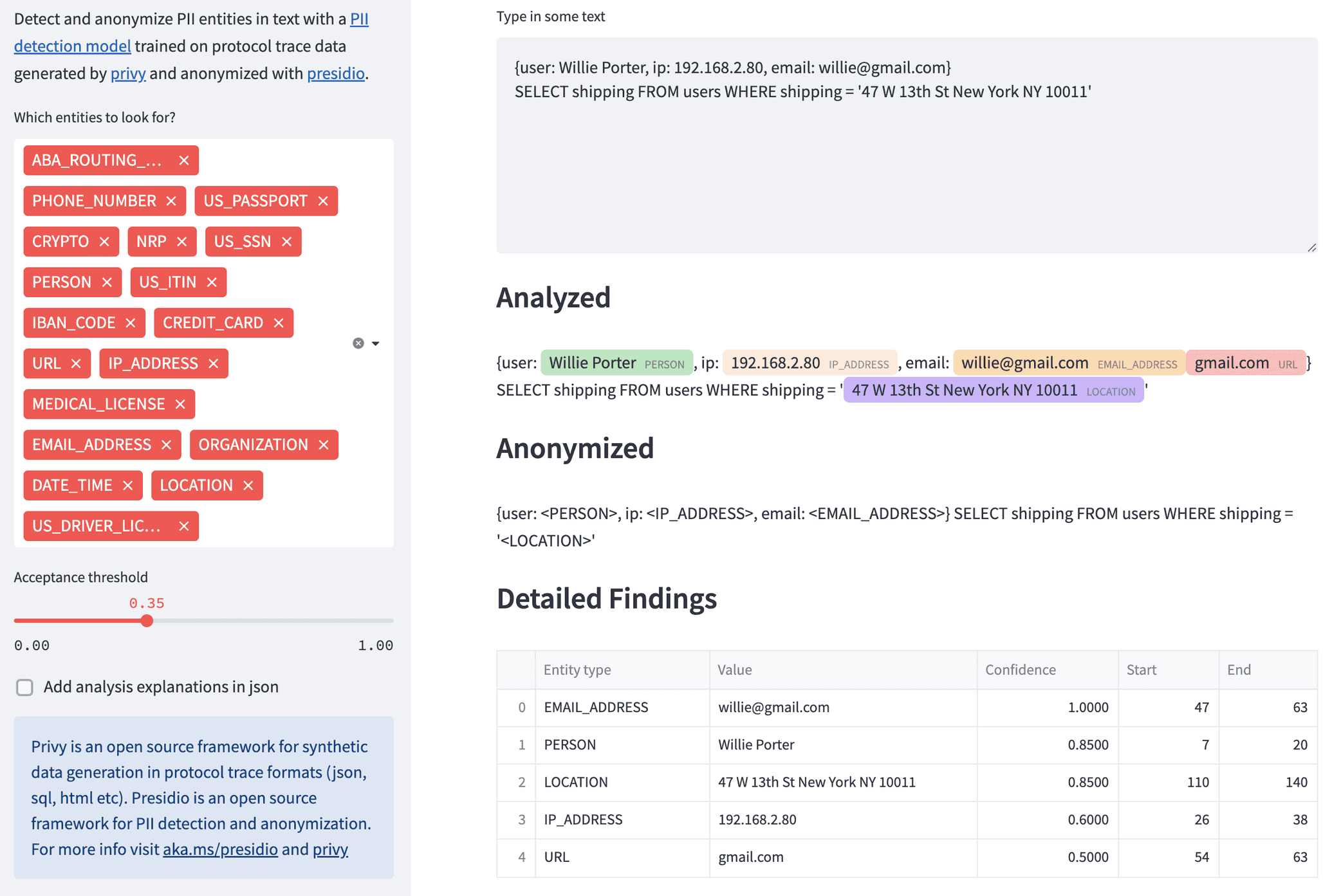Remove the DATE_TIME entity tag
This screenshot has height=896, width=1332.
click(x=128, y=485)
